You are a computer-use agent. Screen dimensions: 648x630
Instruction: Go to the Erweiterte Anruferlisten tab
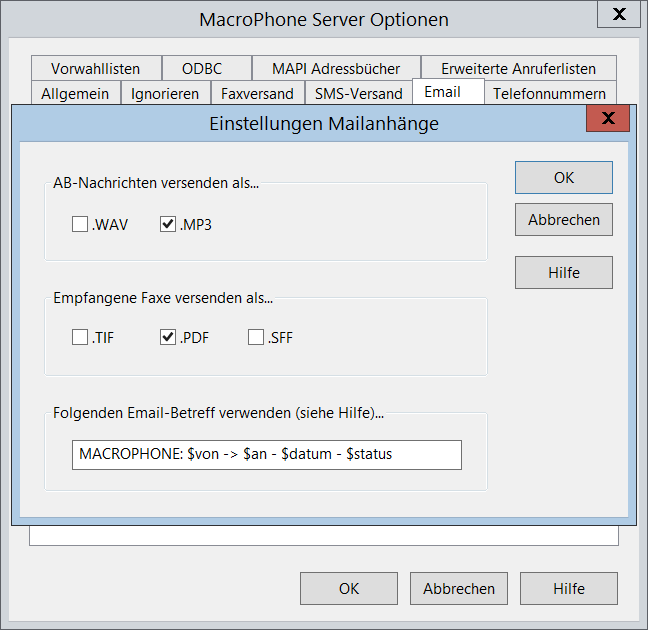point(518,69)
